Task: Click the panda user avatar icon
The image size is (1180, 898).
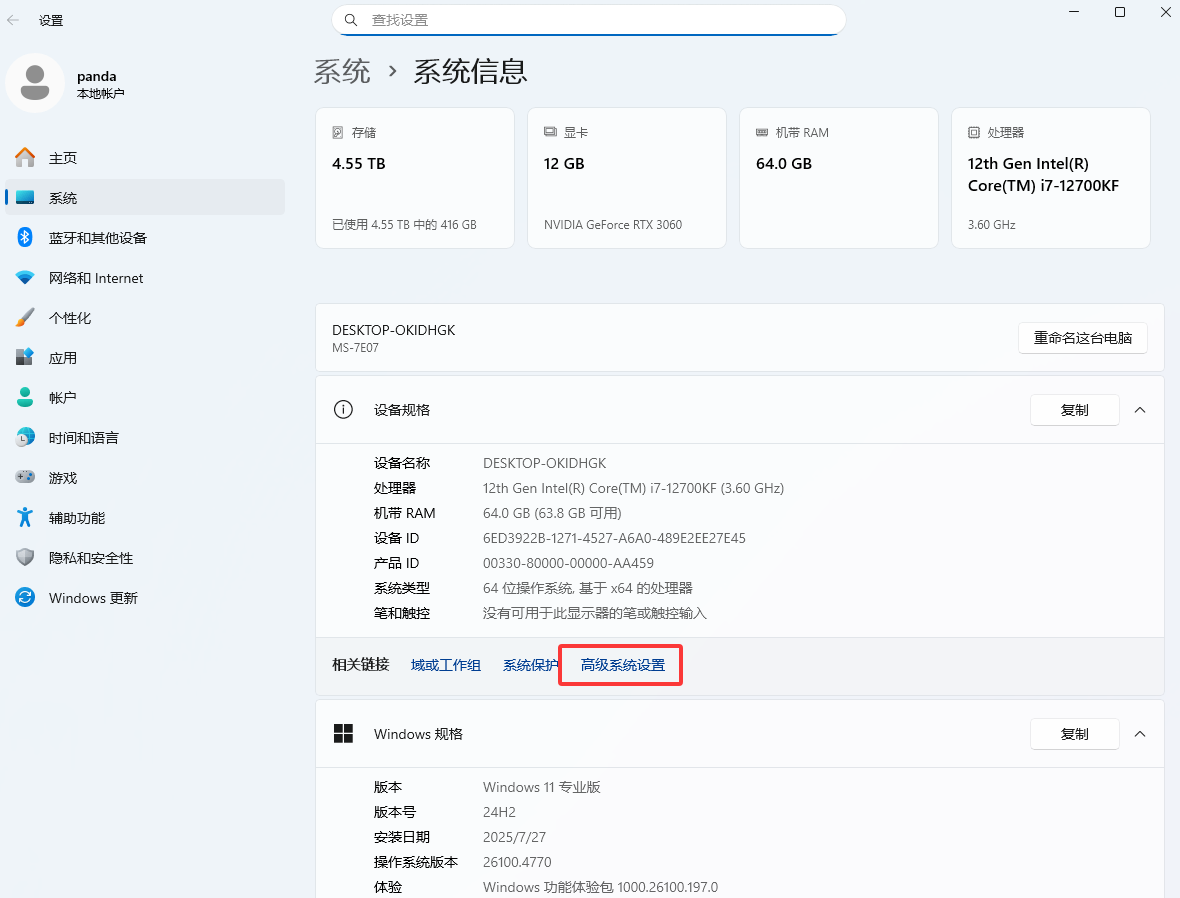Action: click(x=35, y=83)
